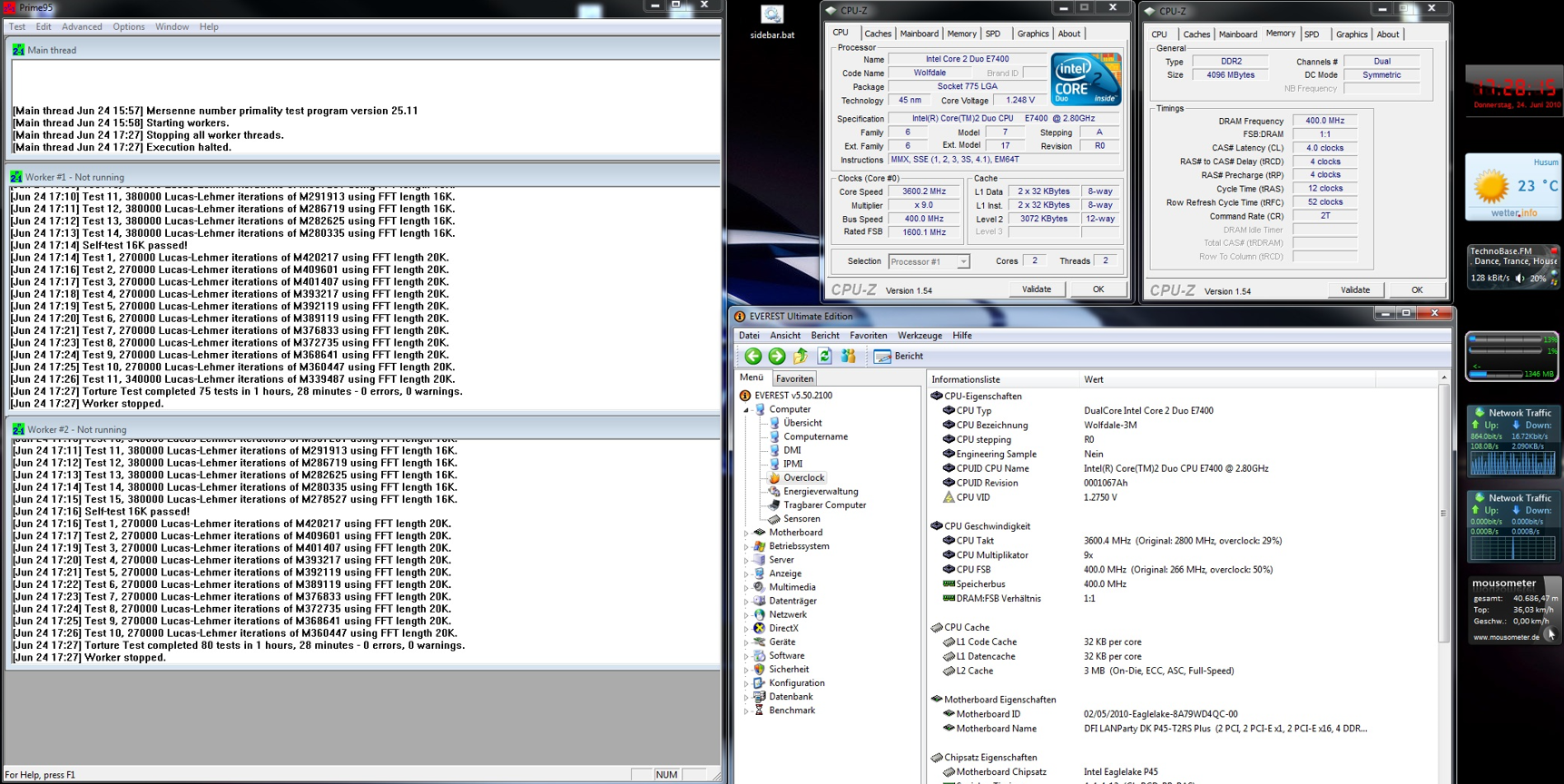This screenshot has height=784, width=1564.
Task: Click the EVEREST user favorites toolbar icon
Action: point(849,357)
